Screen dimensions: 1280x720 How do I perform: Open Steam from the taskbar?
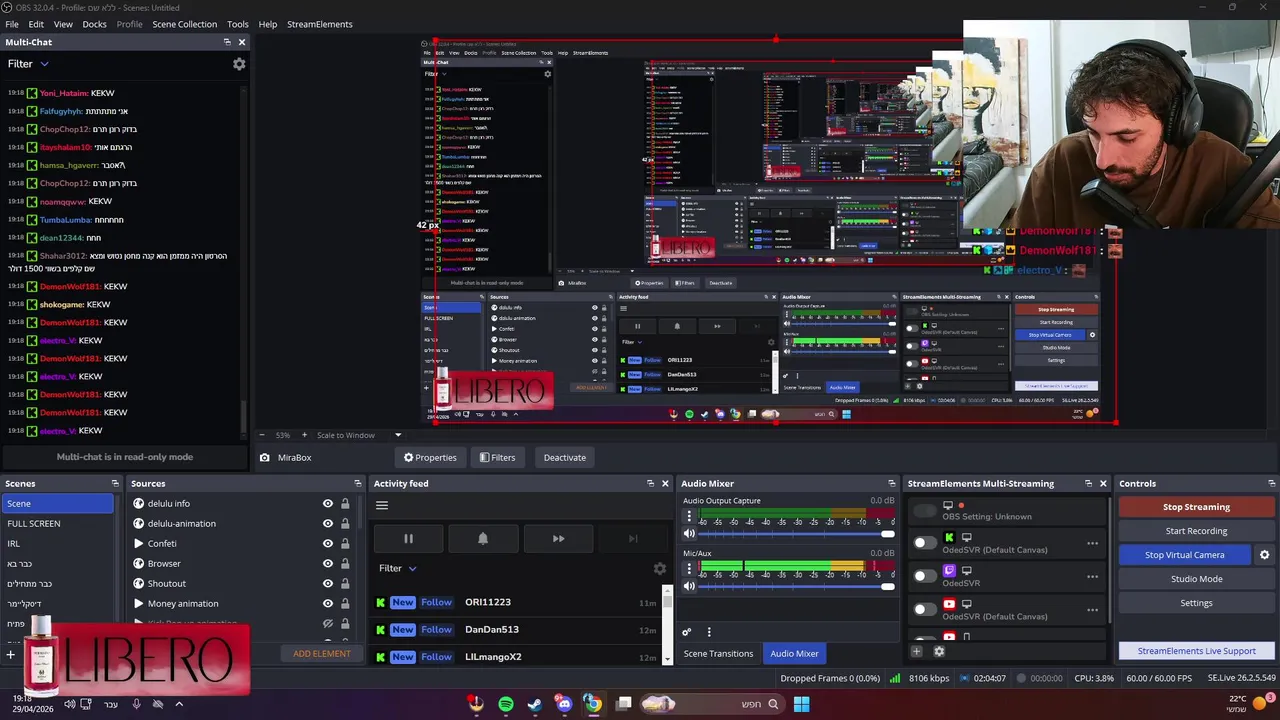click(x=535, y=704)
